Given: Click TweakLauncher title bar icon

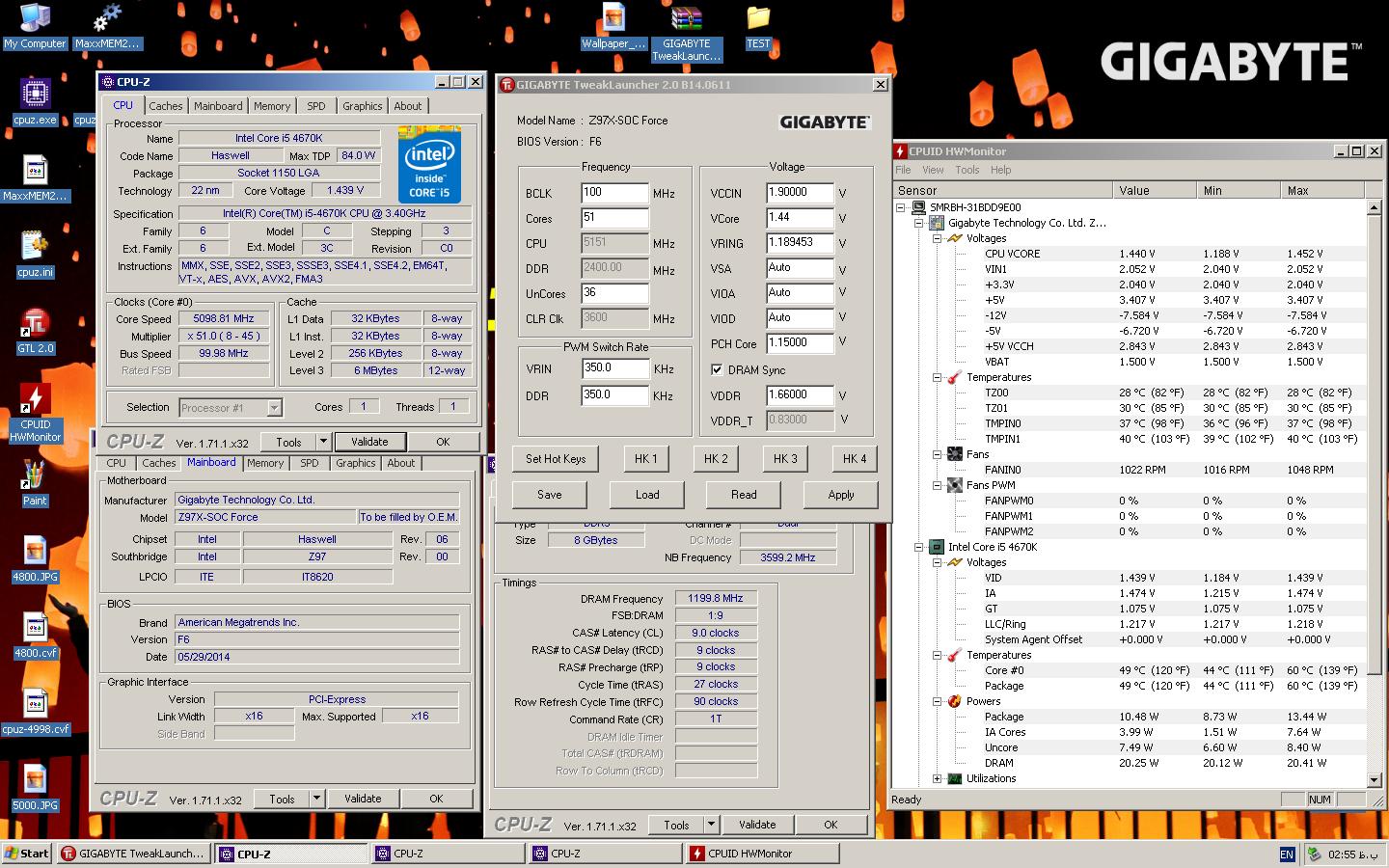Looking at the screenshot, I should 506,85.
